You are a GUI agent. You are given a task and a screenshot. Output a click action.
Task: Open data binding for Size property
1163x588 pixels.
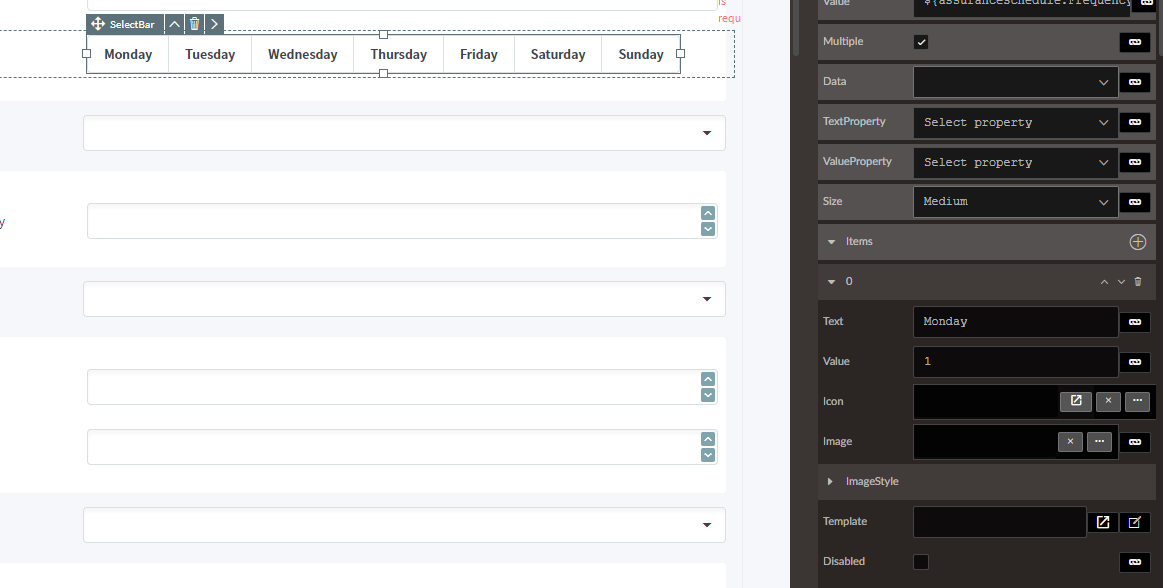(1134, 202)
